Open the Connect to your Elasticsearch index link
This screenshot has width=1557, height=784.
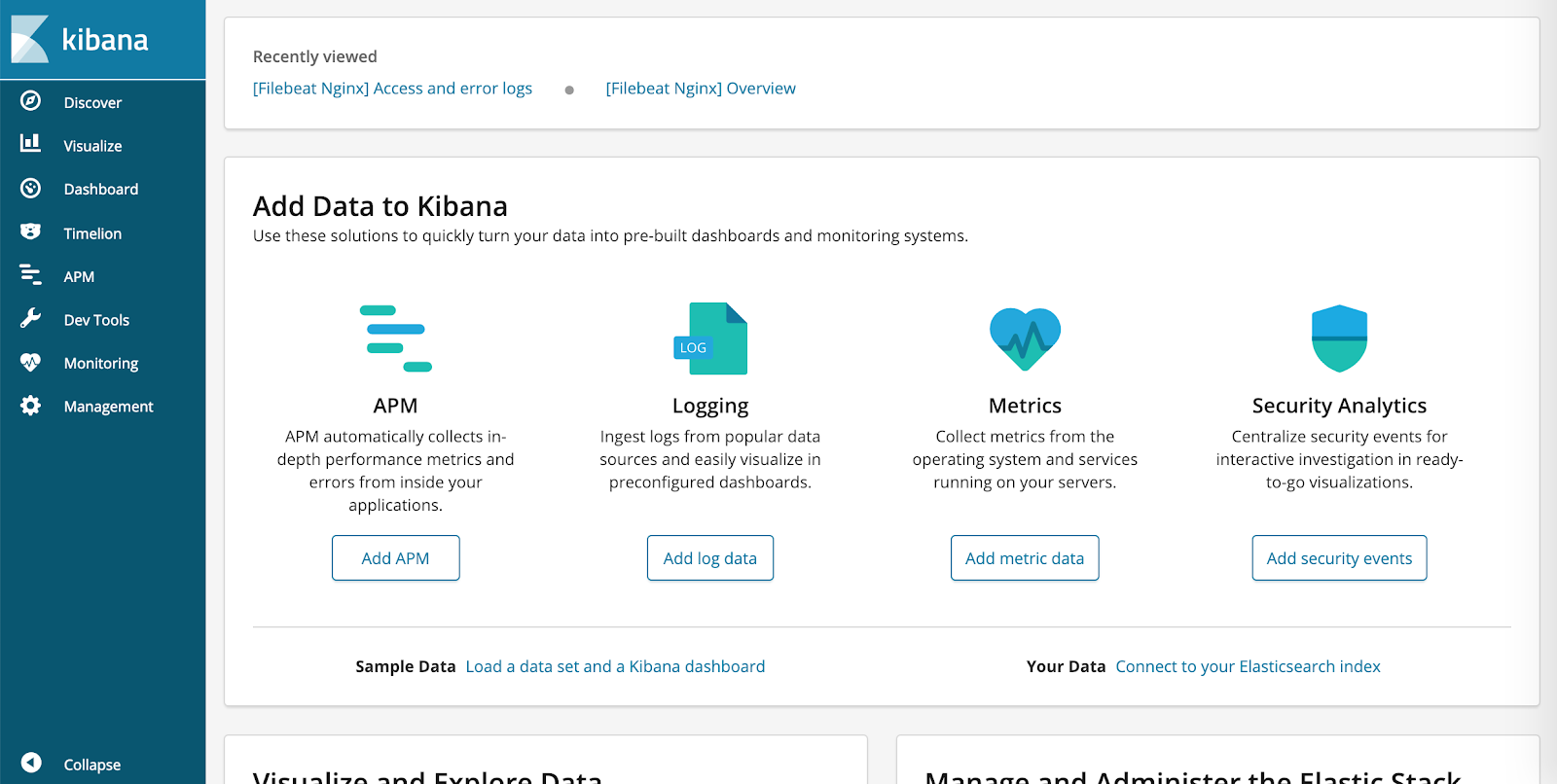coord(1249,666)
